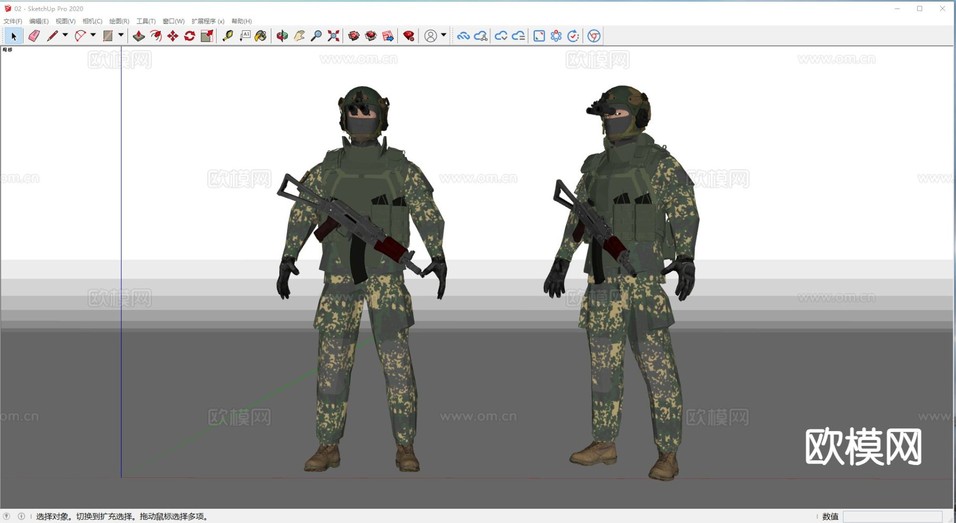The width and height of the screenshot is (956, 523).
Task: Click the round Chrome-like icon in toolbar
Action: click(594, 36)
